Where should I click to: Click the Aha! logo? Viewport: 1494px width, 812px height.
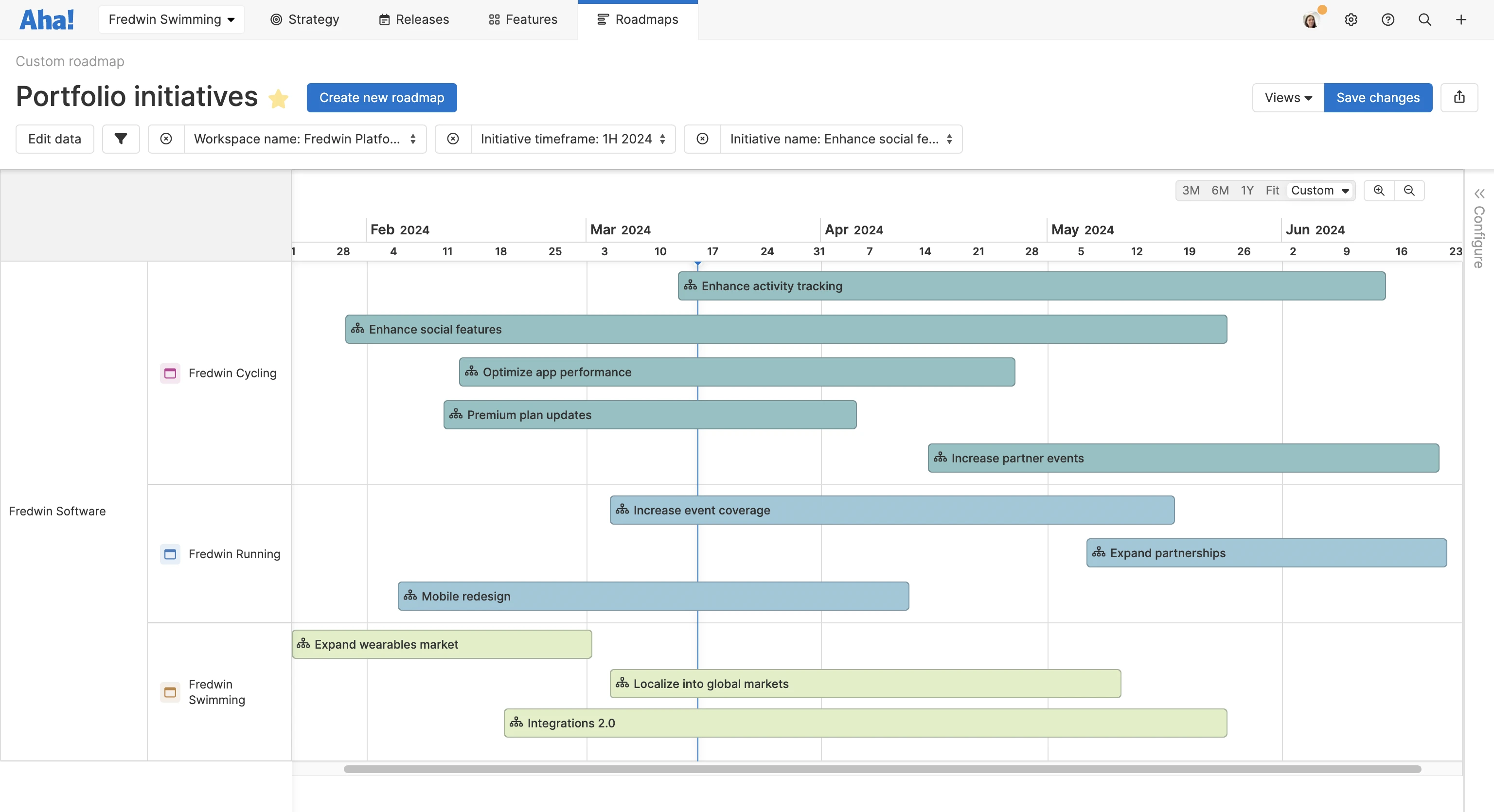click(x=46, y=18)
